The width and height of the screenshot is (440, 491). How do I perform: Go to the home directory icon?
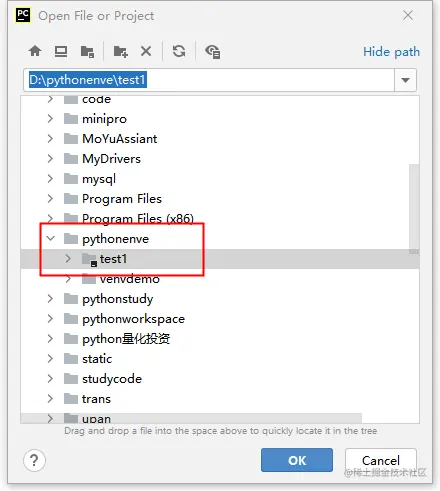click(35, 51)
